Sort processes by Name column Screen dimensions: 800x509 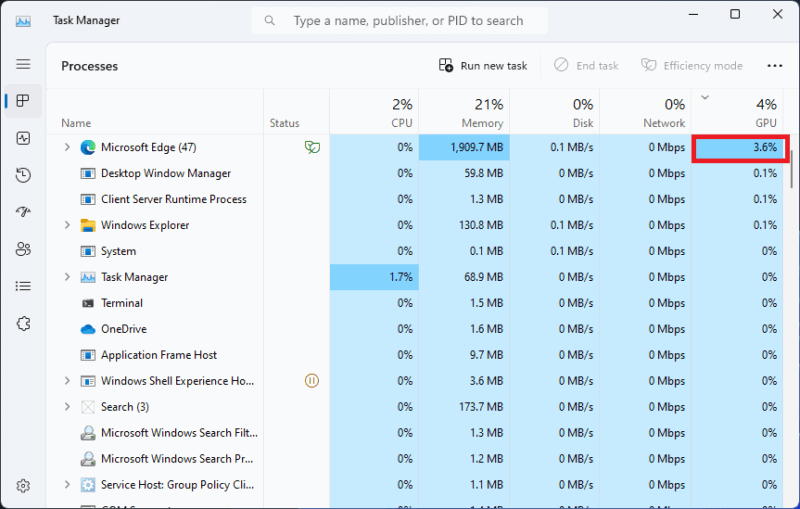155,112
